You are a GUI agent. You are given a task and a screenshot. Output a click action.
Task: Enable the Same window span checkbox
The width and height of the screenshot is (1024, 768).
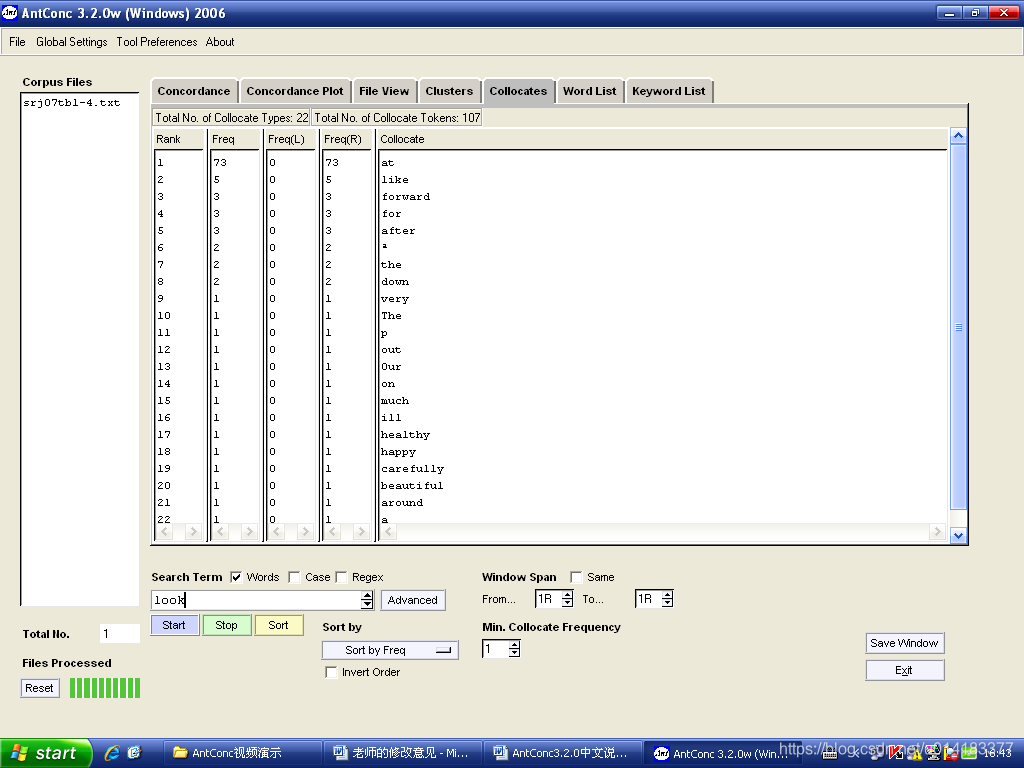(576, 577)
